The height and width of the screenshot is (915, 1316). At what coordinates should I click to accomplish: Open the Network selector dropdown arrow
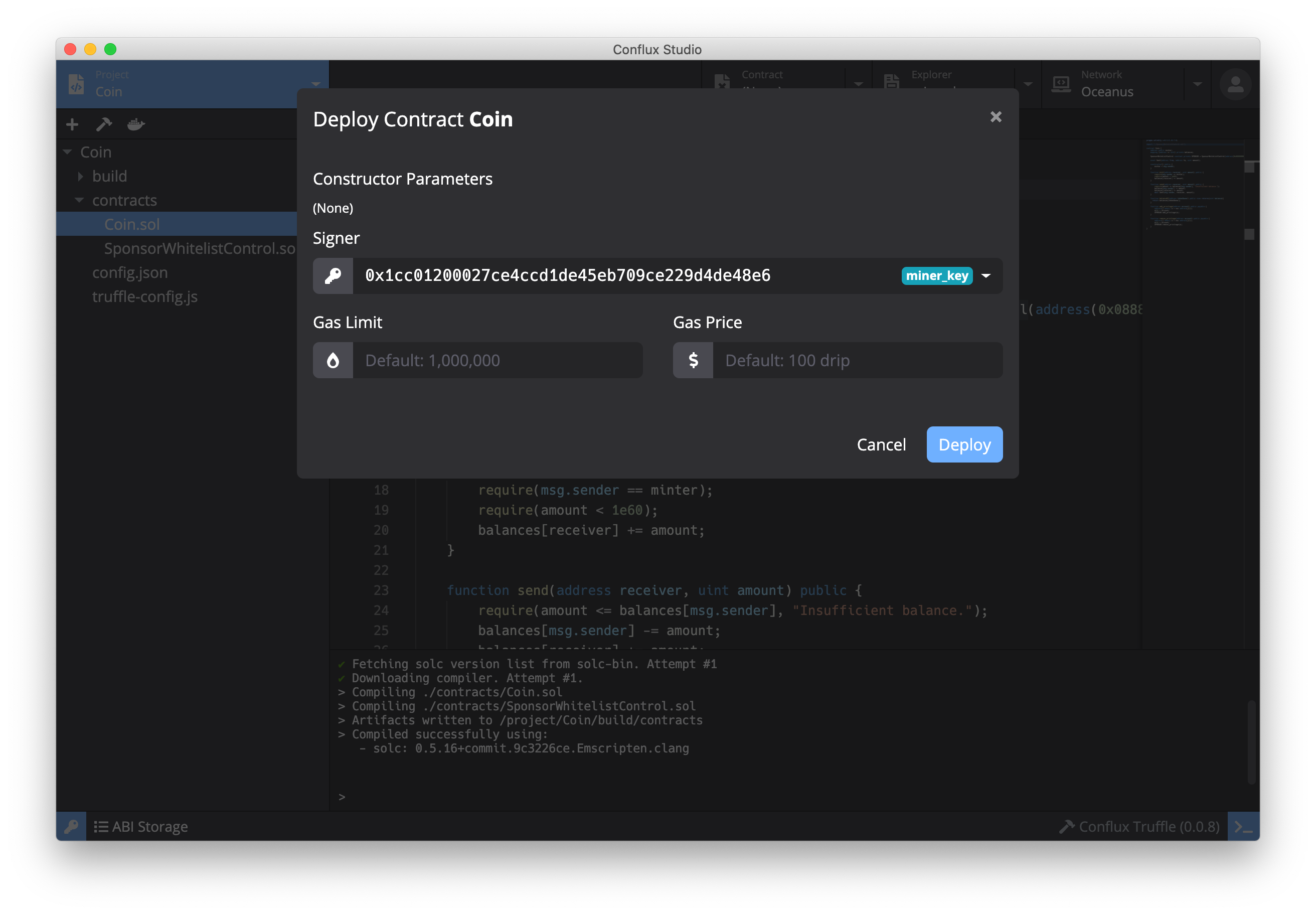[x=1197, y=84]
